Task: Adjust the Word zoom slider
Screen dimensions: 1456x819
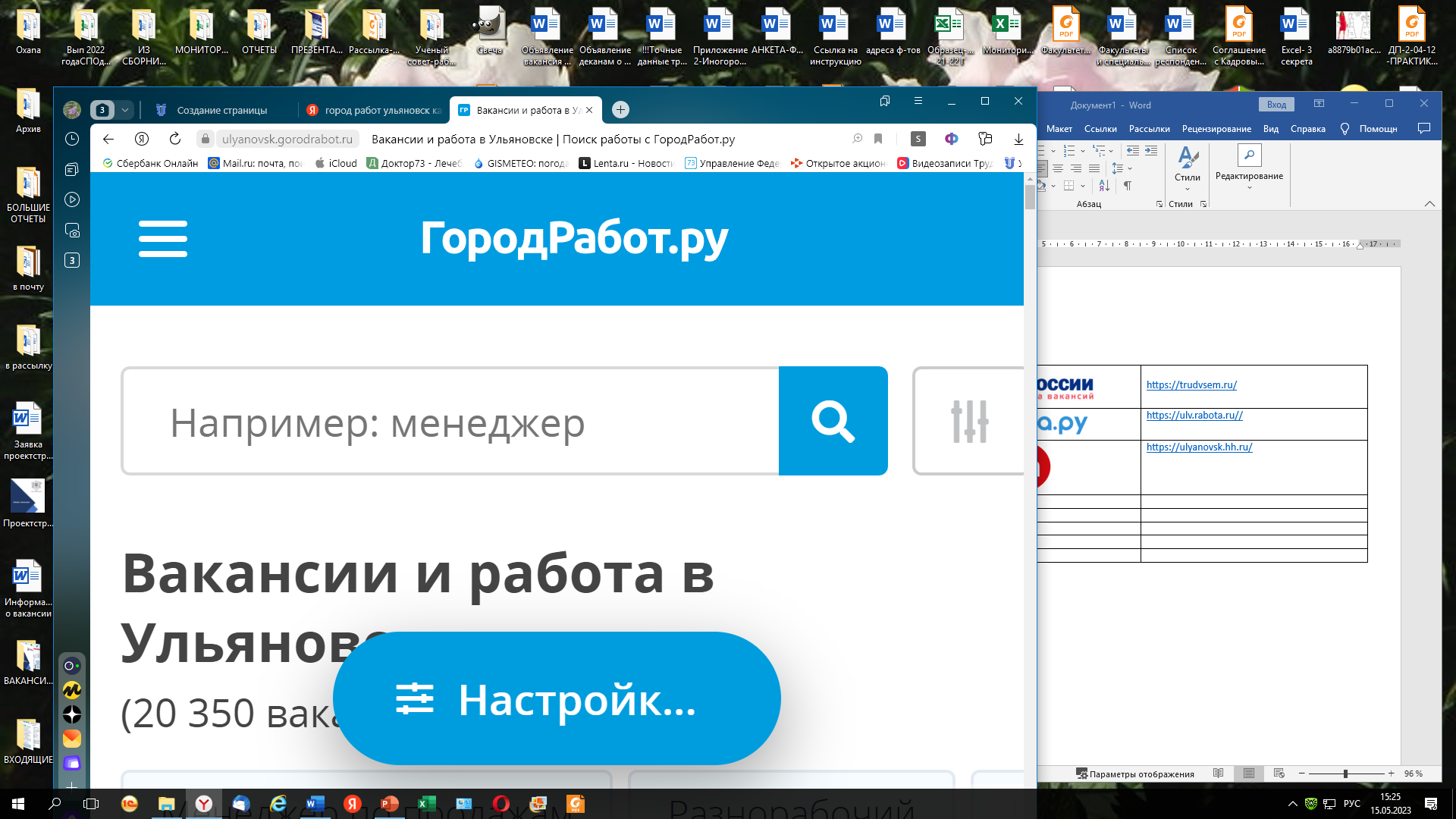Action: (1345, 773)
